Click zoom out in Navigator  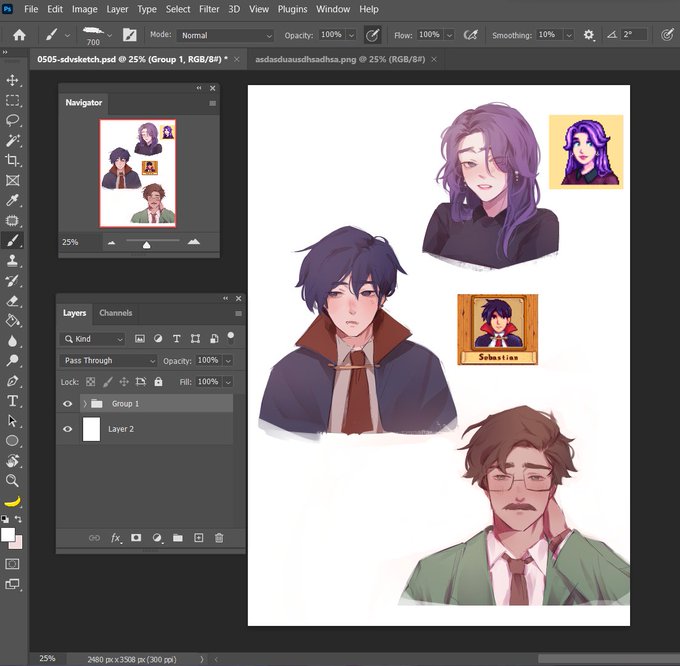pos(111,243)
